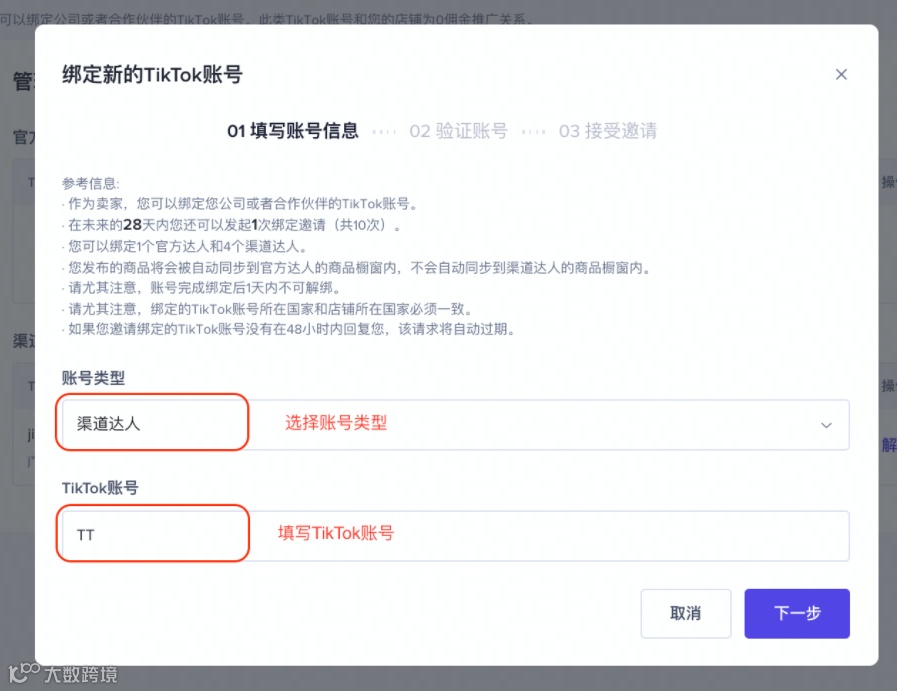Go to step 02 验证账号
This screenshot has width=897, height=691.
click(x=458, y=131)
